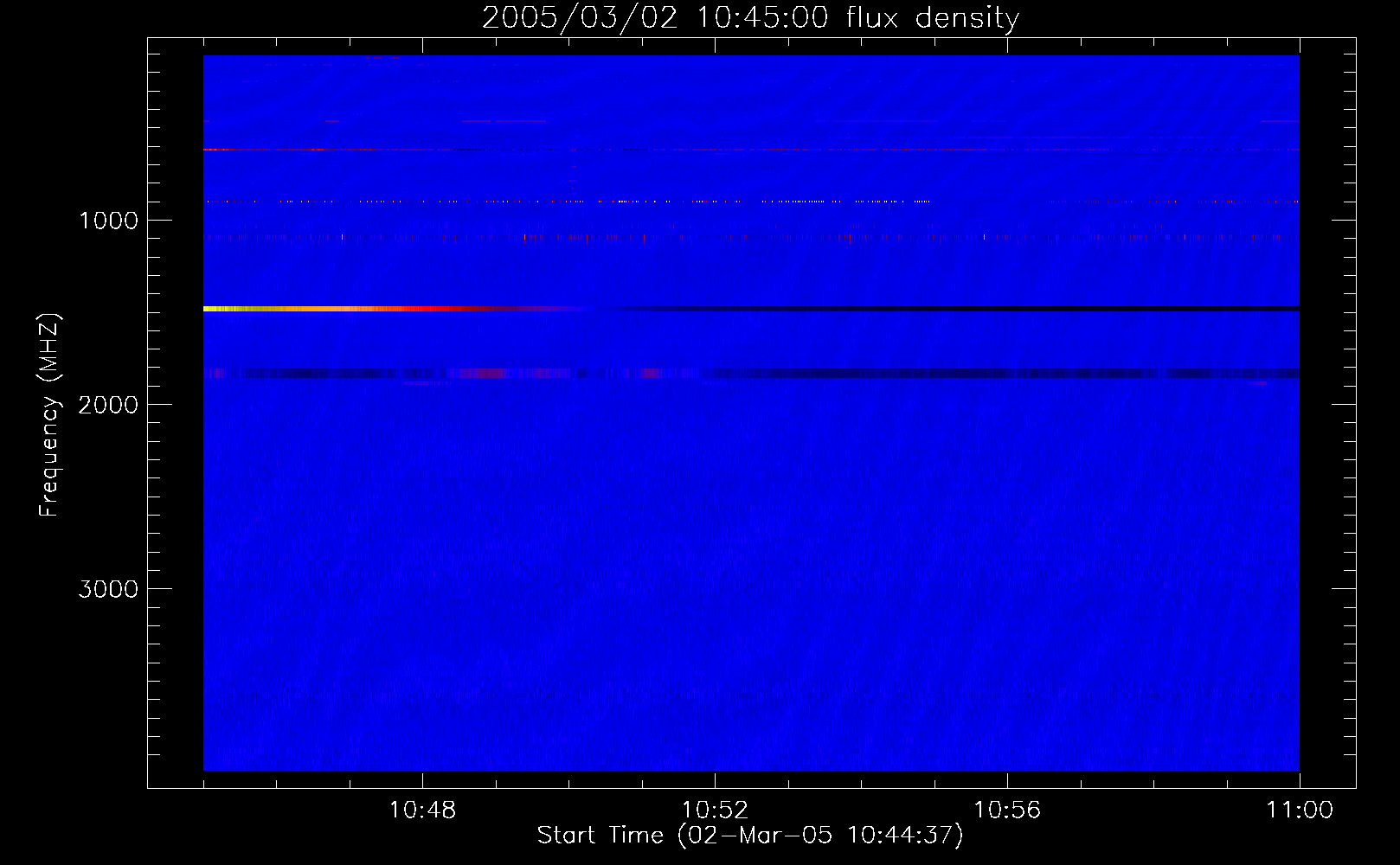Click the dark interference band near 1800 MHz

[x=751, y=373]
